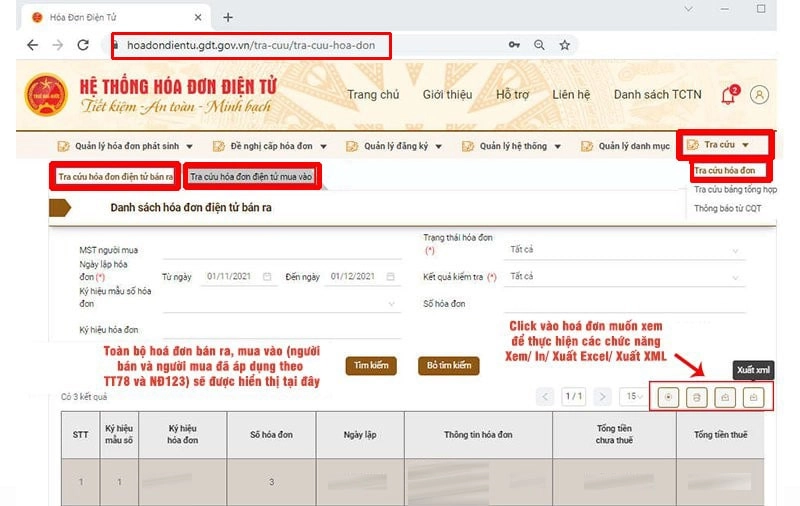Click the Xuất xml export icon

754,397
